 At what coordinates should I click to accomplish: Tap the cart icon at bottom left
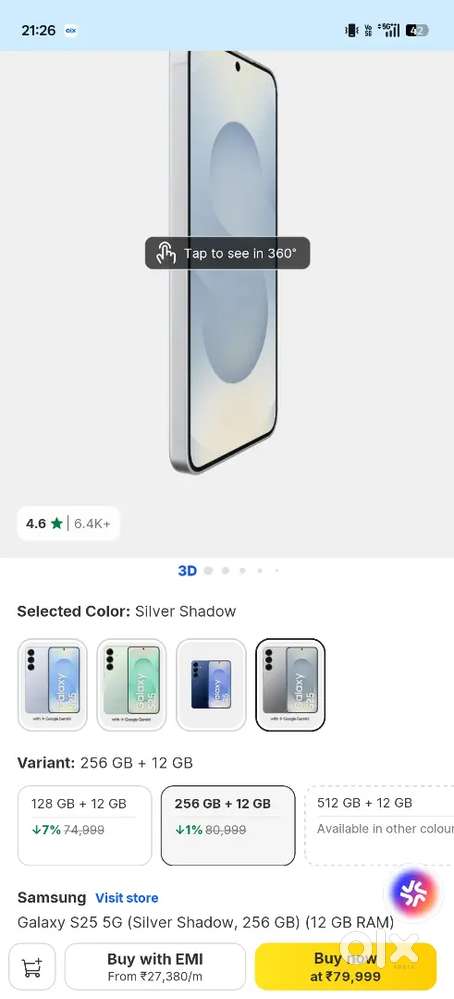(32, 967)
